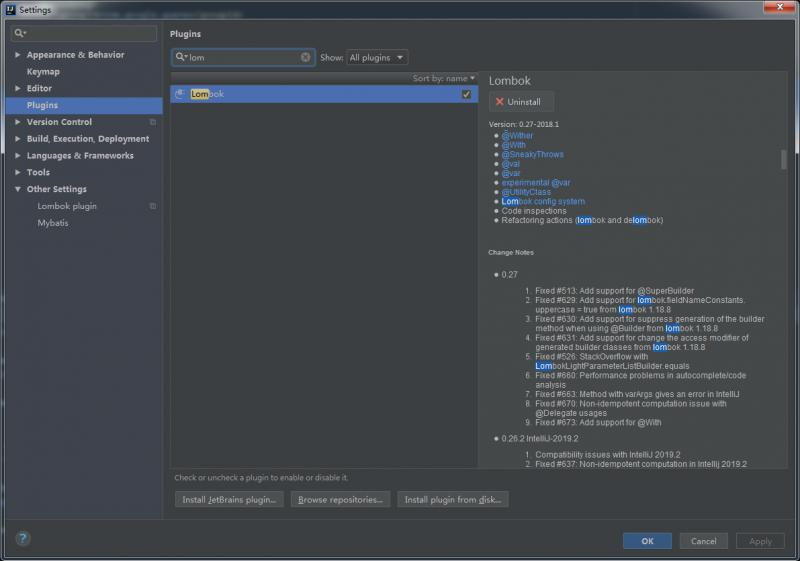This screenshot has width=800, height=561.
Task: Click the settings search magnifier icon
Action: (20, 33)
